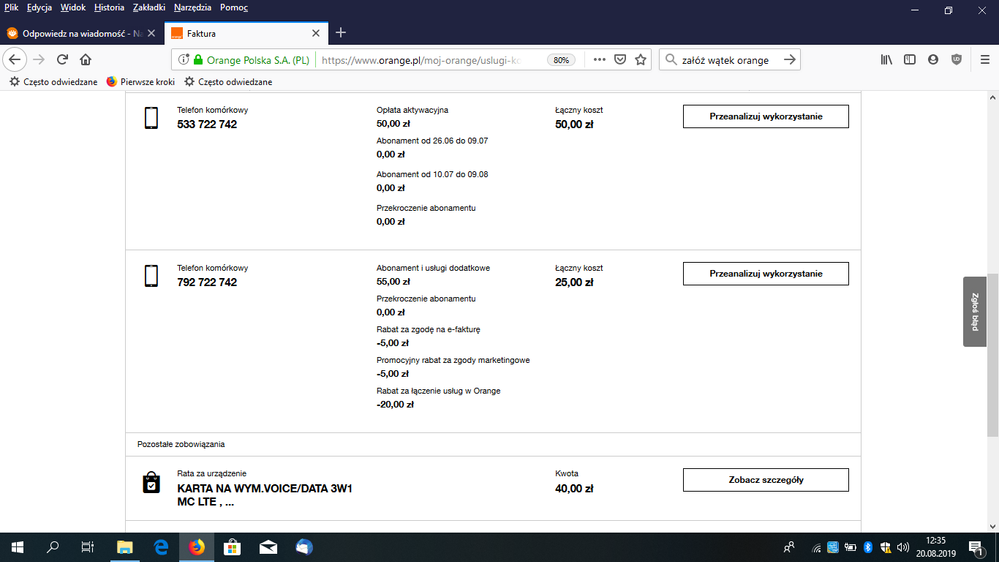Analyze usage for number 533 722 742
This screenshot has width=999, height=562.
tap(766, 117)
